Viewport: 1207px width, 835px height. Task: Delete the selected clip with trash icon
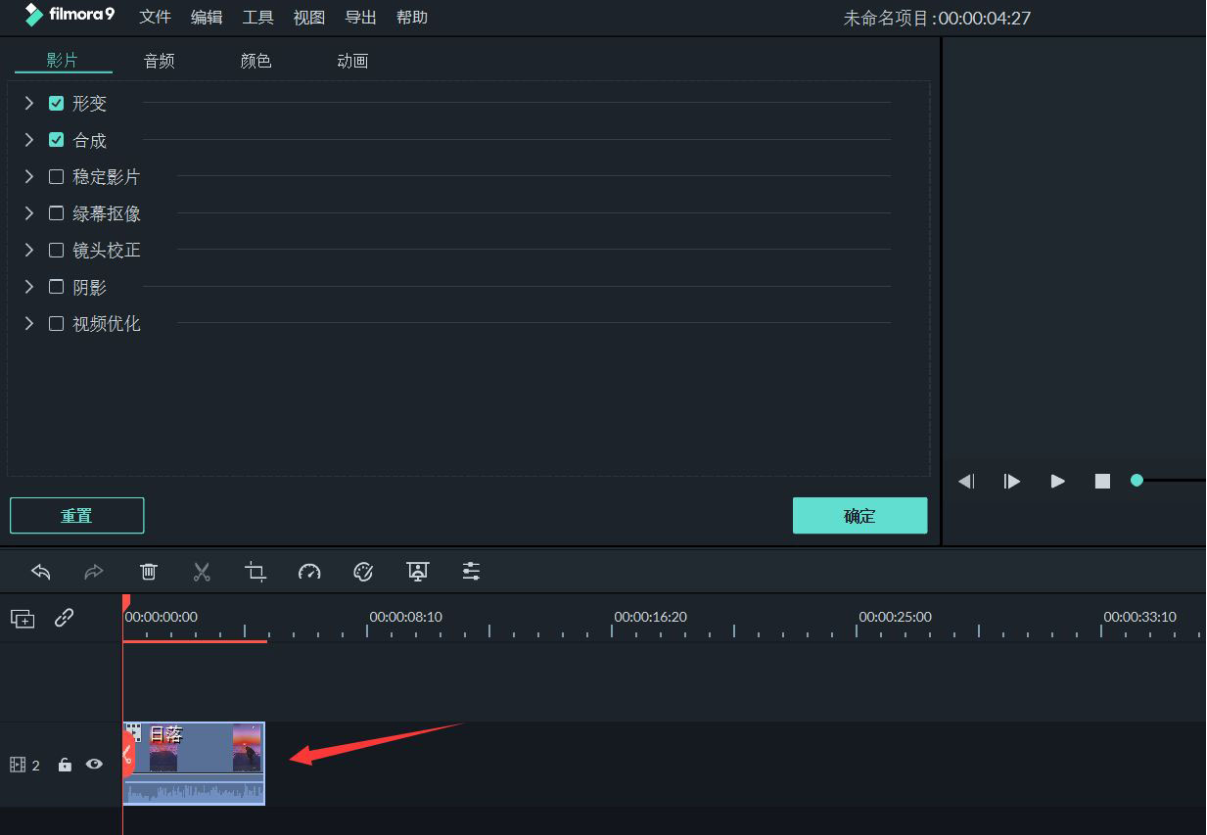point(148,571)
